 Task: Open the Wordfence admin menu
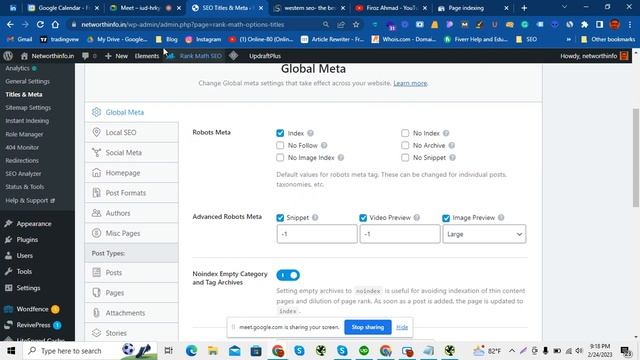[32, 309]
